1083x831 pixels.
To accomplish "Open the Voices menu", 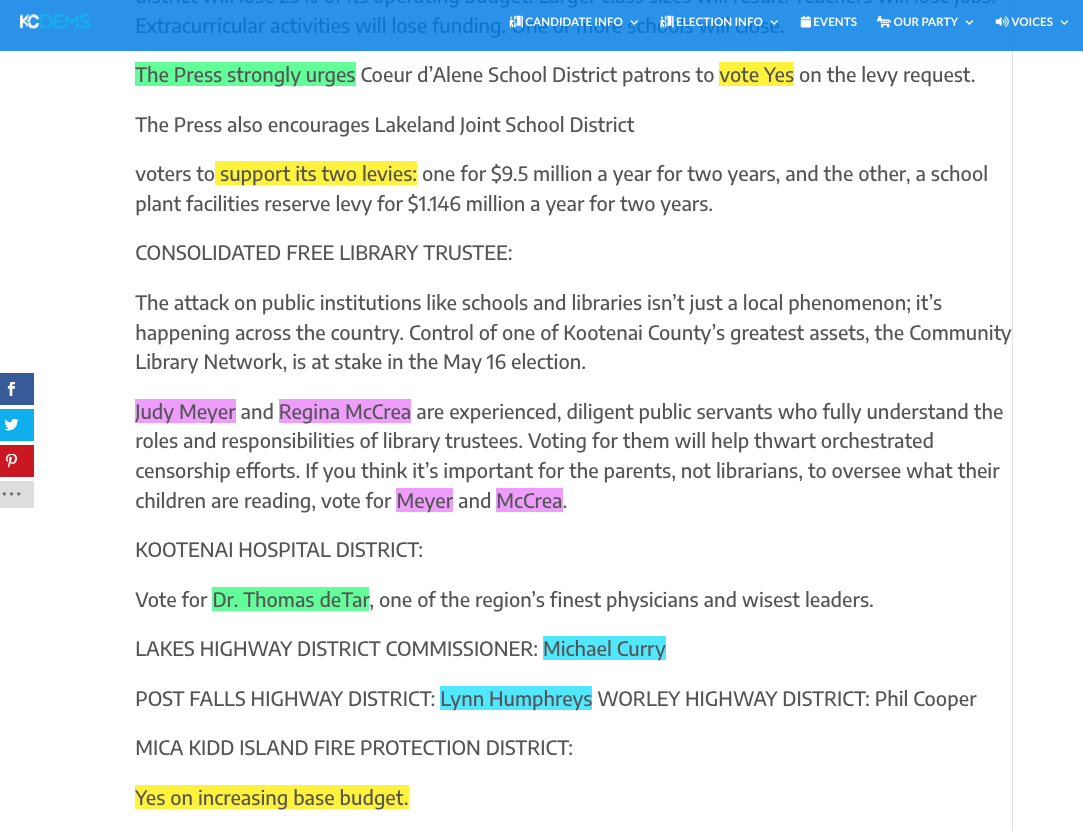I will 1032,22.
